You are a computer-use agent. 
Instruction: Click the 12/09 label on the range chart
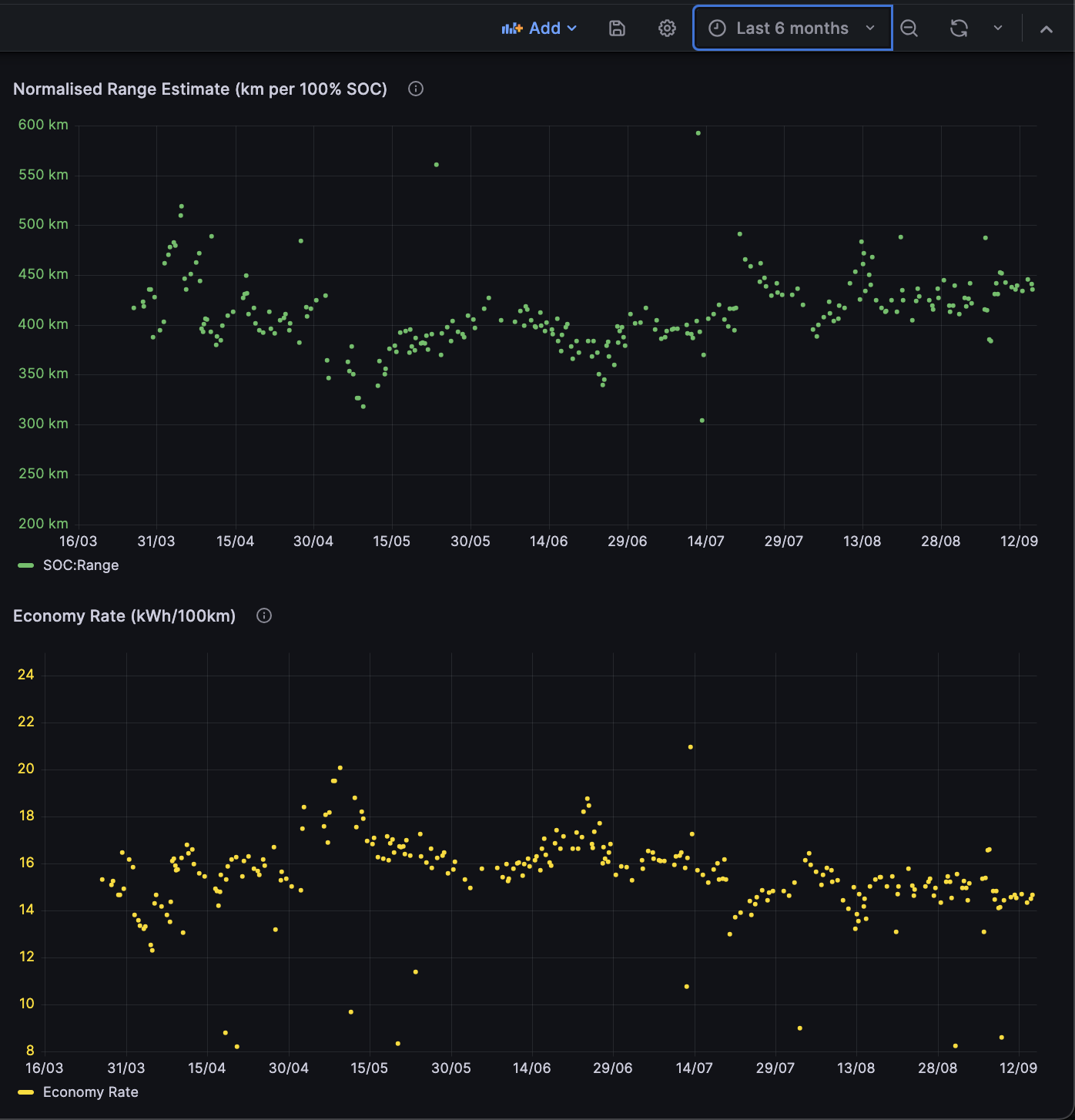[x=1019, y=542]
